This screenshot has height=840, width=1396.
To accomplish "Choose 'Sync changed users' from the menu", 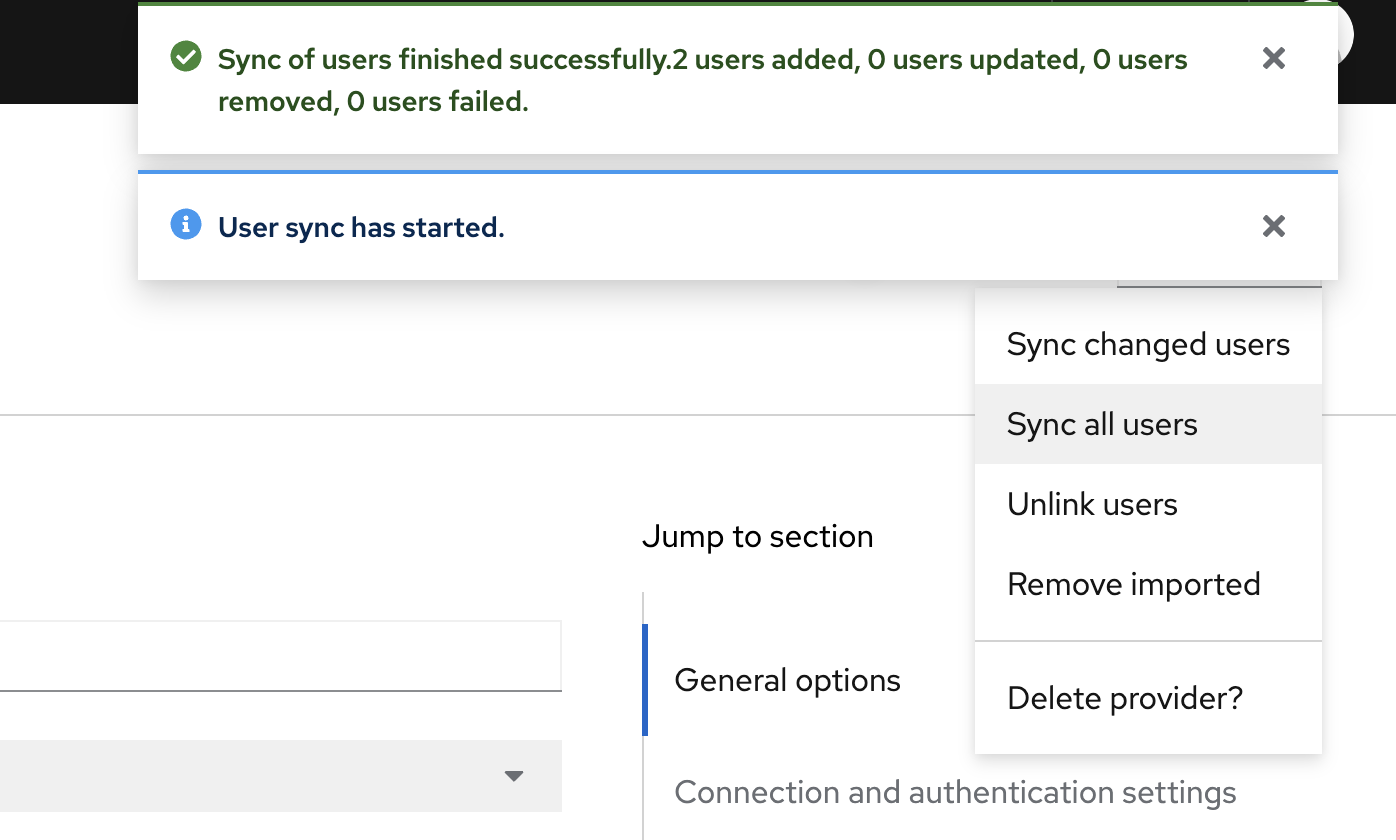I will 1148,345.
